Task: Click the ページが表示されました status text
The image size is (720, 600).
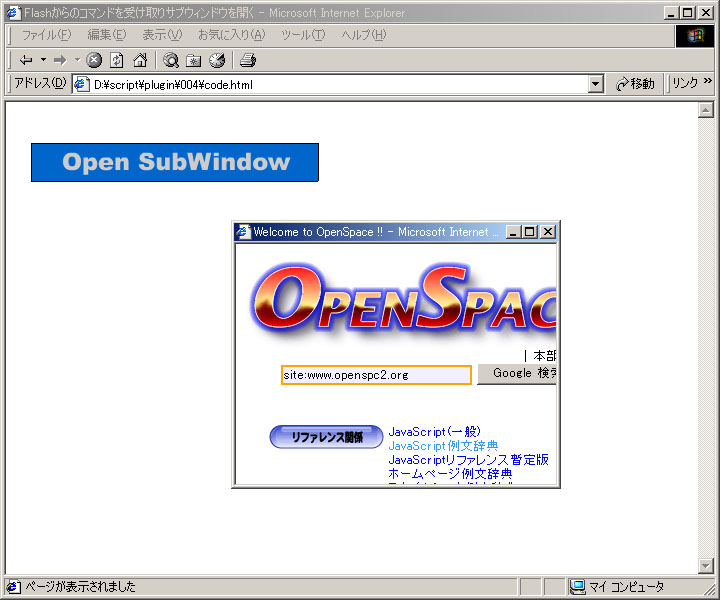Action: point(80,587)
